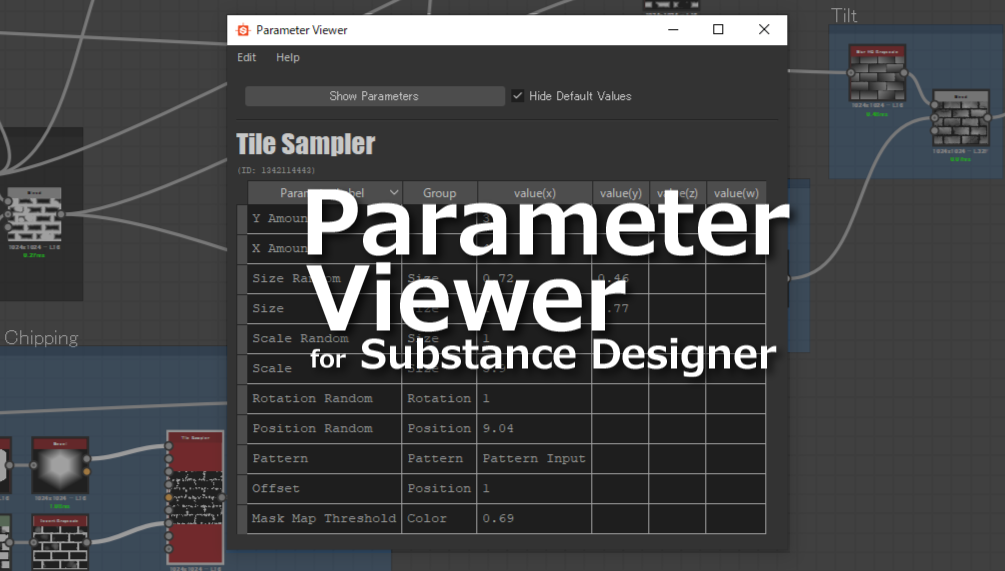The height and width of the screenshot is (571, 1005).
Task: Uncheck the Hide Default Values checkbox
Action: tap(517, 96)
